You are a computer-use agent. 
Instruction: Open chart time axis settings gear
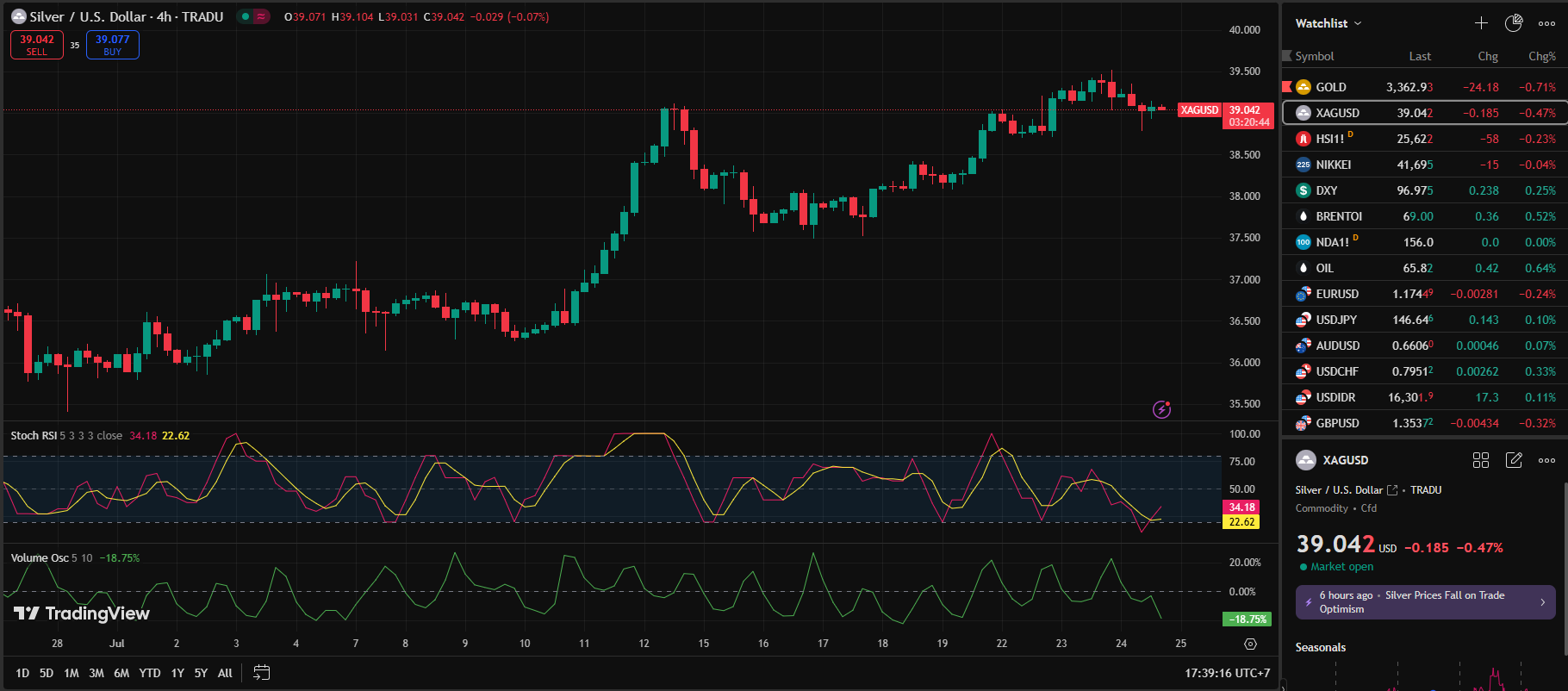[1250, 644]
